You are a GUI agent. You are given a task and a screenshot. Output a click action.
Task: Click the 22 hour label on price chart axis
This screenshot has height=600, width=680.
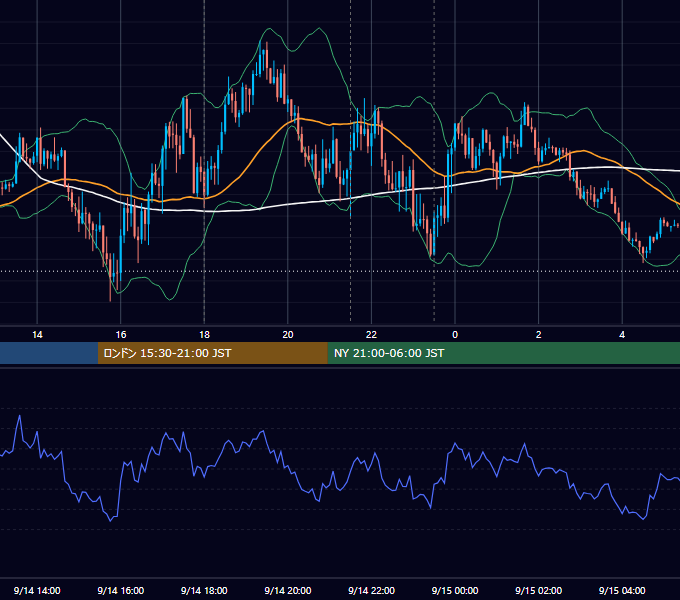tap(371, 335)
